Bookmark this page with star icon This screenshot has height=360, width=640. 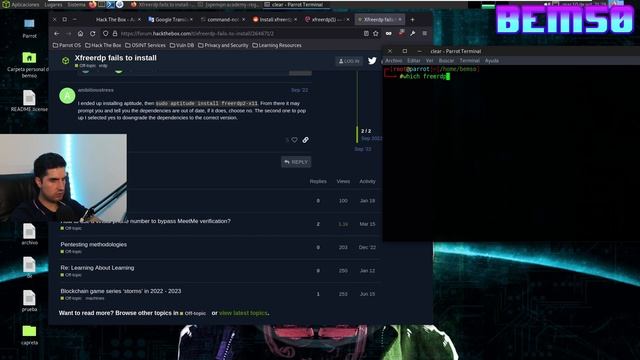coord(376,33)
